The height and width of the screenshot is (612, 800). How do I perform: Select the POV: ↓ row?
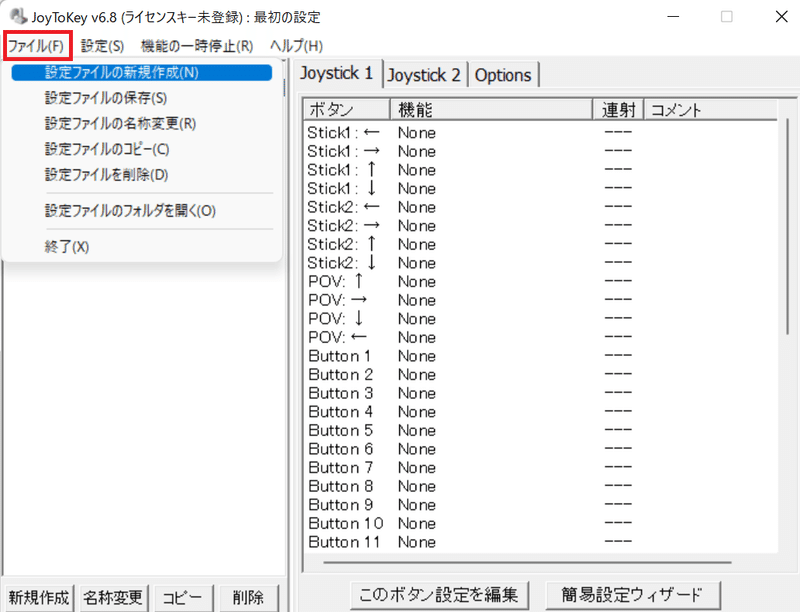[541, 319]
